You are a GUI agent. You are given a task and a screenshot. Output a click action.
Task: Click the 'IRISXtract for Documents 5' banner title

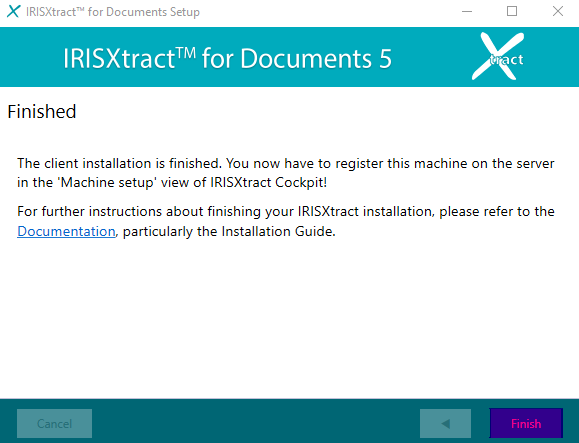[227, 58]
